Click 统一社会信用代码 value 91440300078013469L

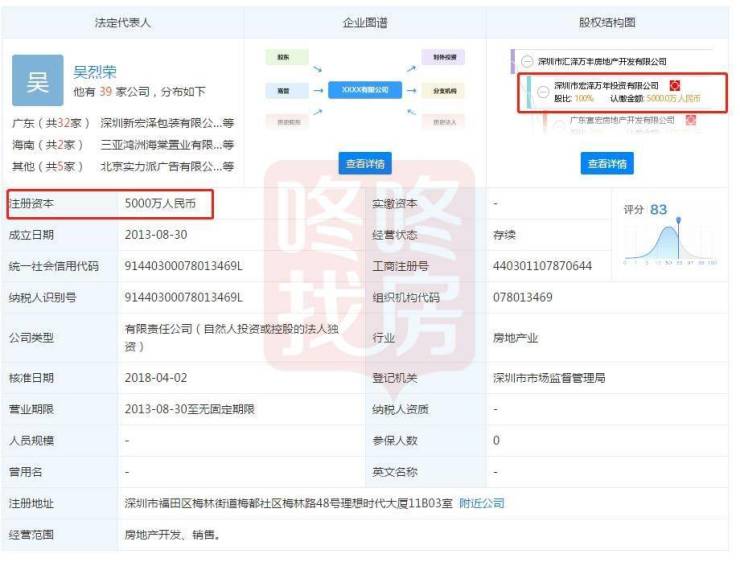point(184,266)
